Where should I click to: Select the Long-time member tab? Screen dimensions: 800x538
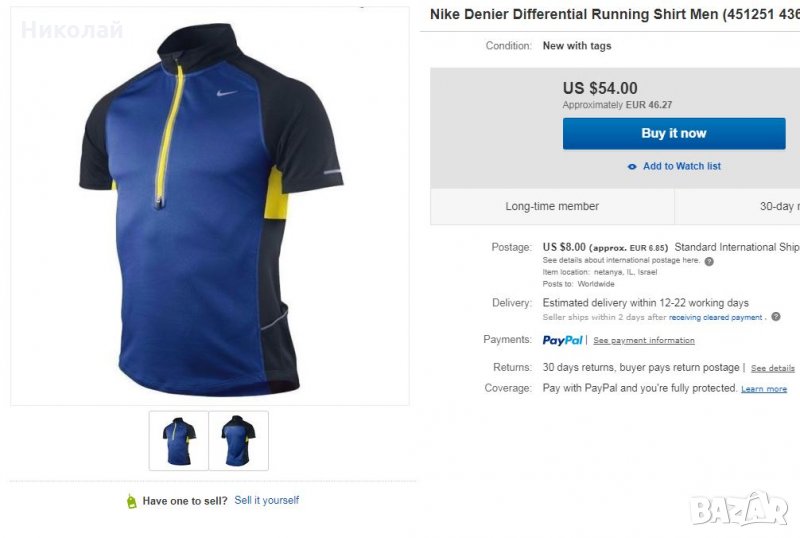(x=552, y=206)
